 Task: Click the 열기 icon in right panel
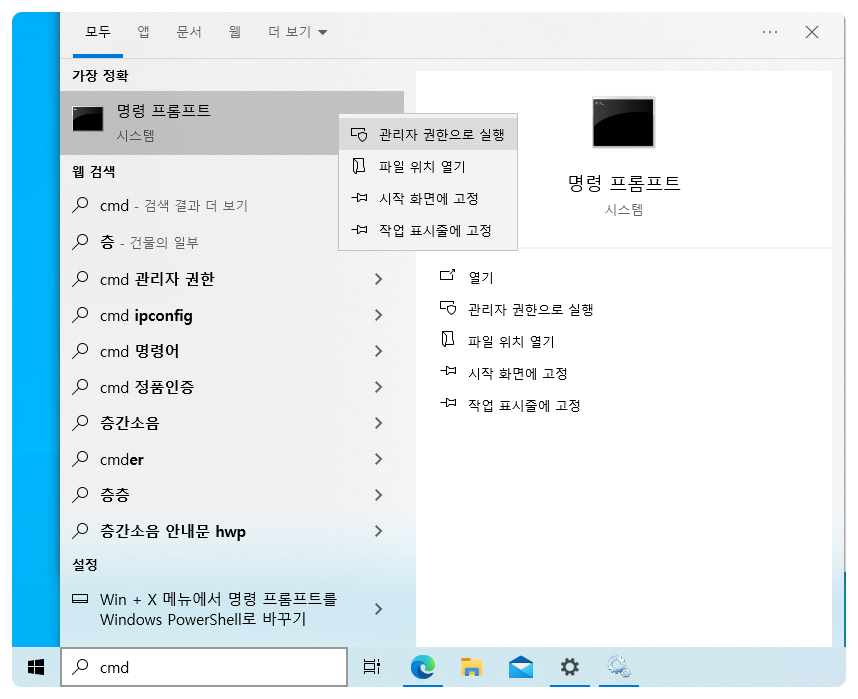[448, 275]
